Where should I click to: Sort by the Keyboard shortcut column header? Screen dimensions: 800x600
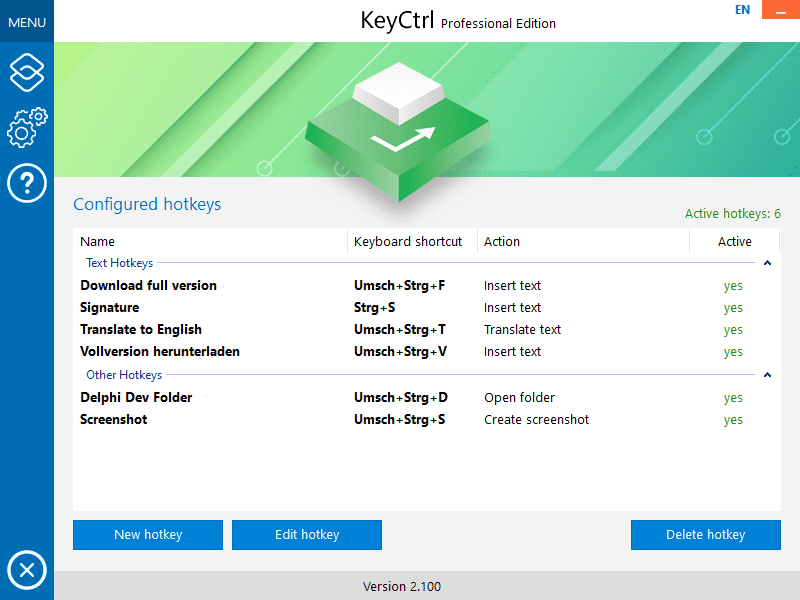click(x=408, y=241)
